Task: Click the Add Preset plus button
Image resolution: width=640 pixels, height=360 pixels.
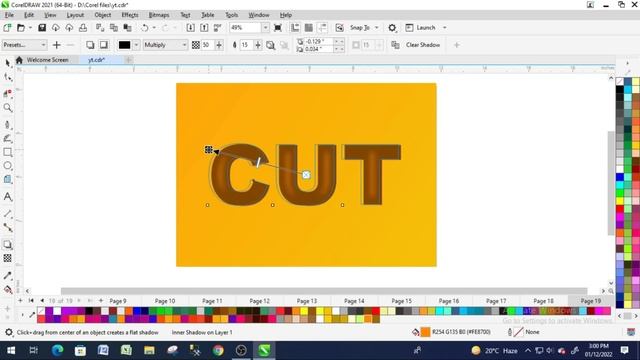Action: pyautogui.click(x=57, y=45)
